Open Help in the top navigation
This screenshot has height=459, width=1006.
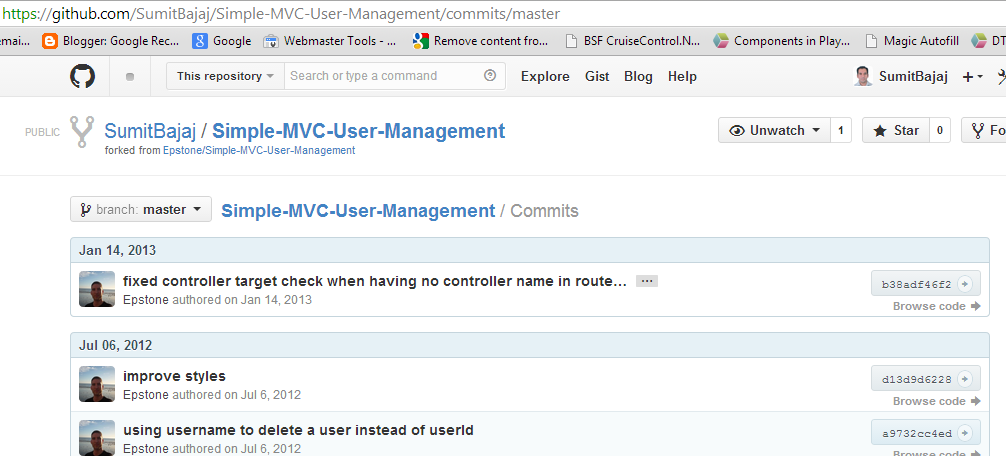point(682,76)
